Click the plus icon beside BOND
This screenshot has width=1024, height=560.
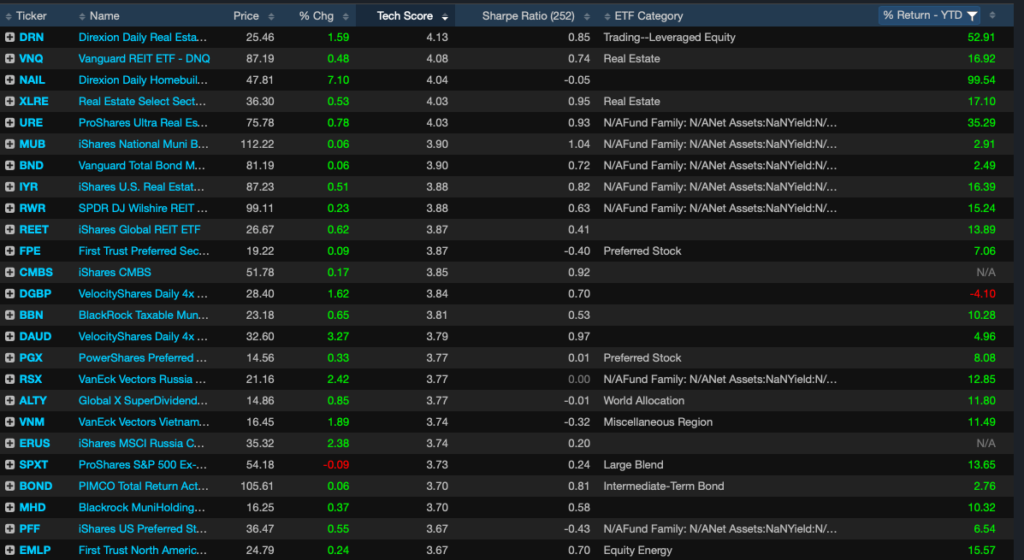10,486
